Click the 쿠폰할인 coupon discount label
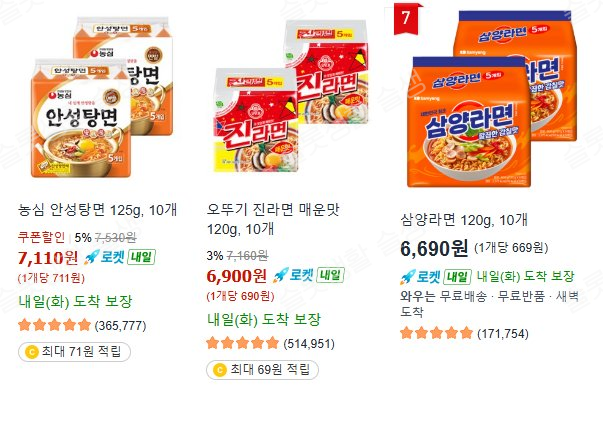 [42, 237]
